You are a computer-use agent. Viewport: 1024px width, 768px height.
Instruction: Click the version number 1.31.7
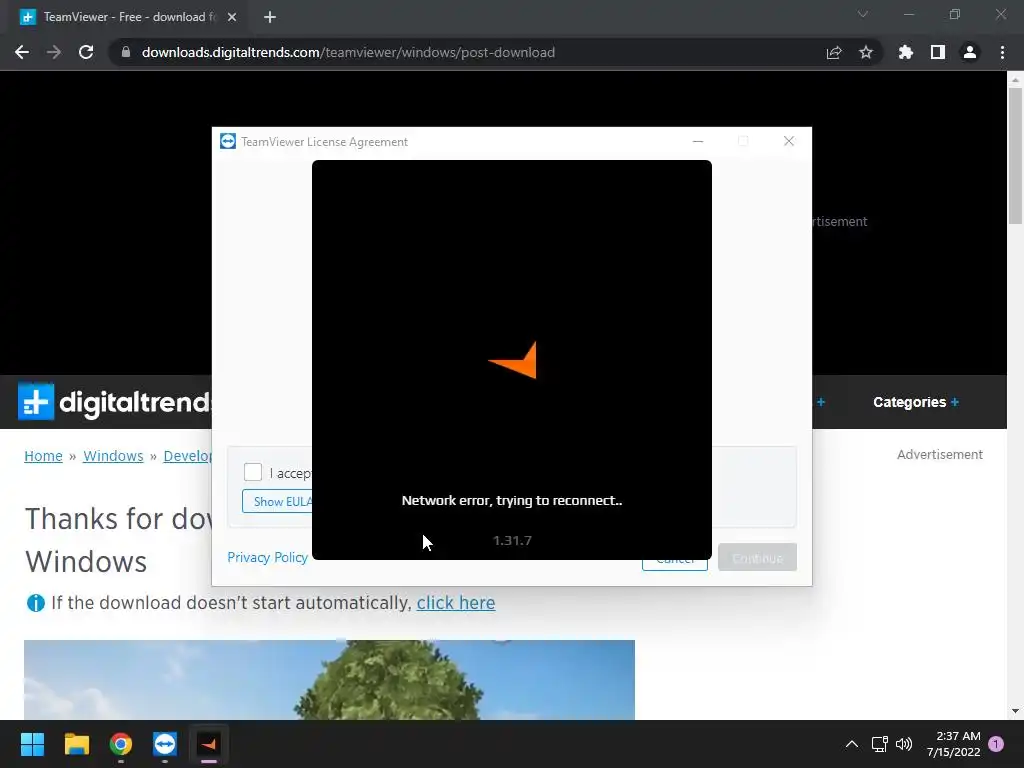(x=512, y=540)
